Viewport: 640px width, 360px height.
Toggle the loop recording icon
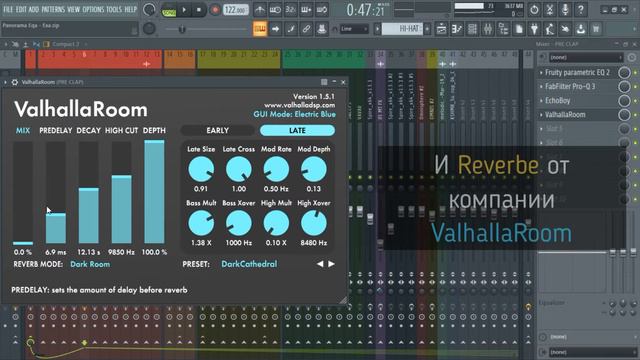point(321,10)
